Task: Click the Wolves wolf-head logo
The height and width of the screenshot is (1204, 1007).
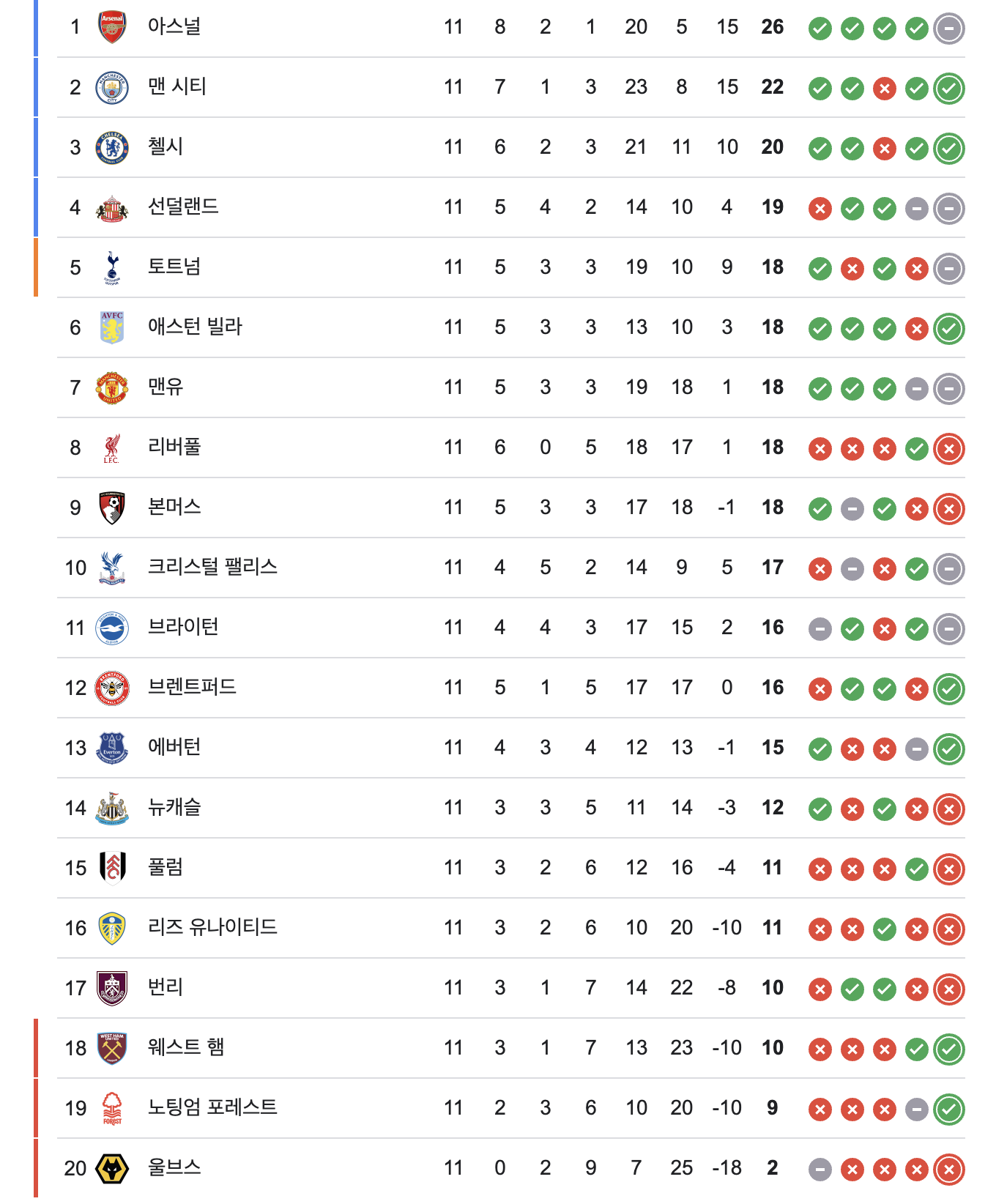Action: click(112, 1168)
